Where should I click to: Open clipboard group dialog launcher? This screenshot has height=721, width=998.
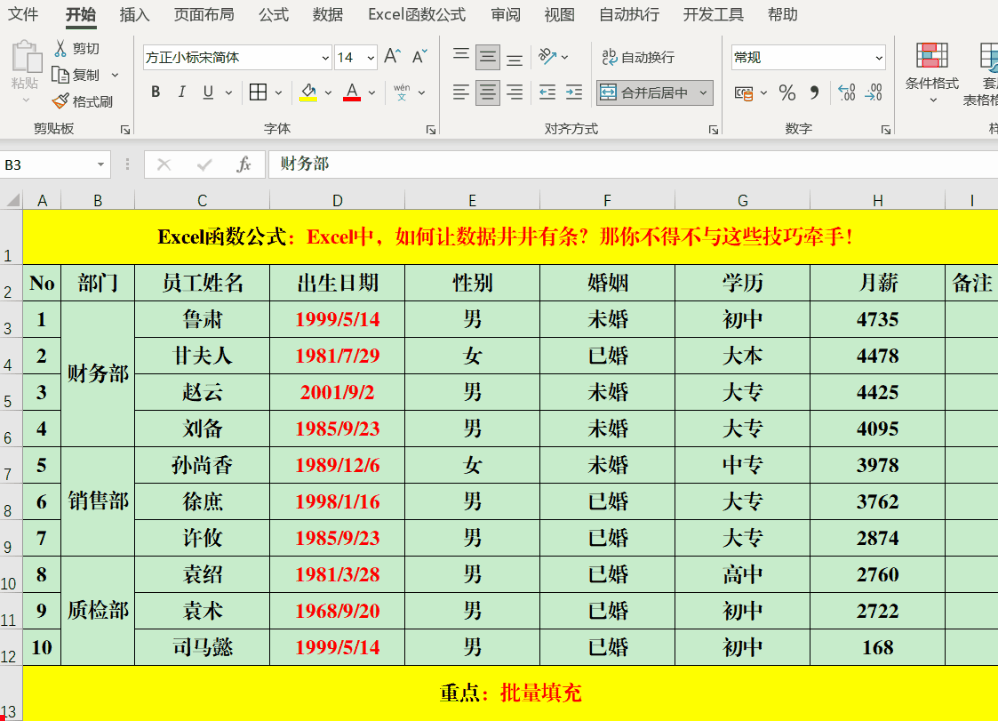click(x=125, y=129)
